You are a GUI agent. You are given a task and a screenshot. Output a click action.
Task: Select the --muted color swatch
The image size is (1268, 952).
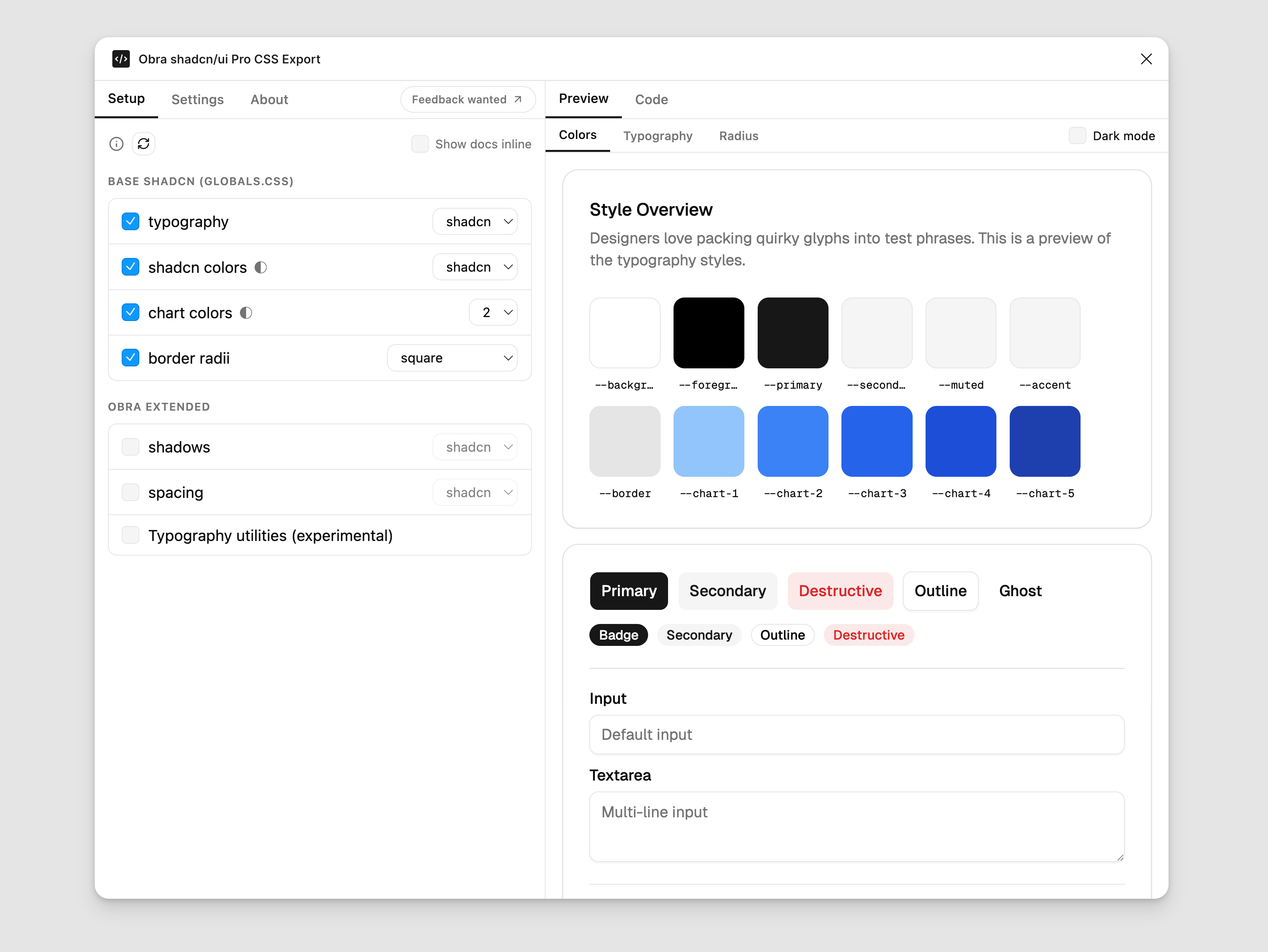click(961, 333)
